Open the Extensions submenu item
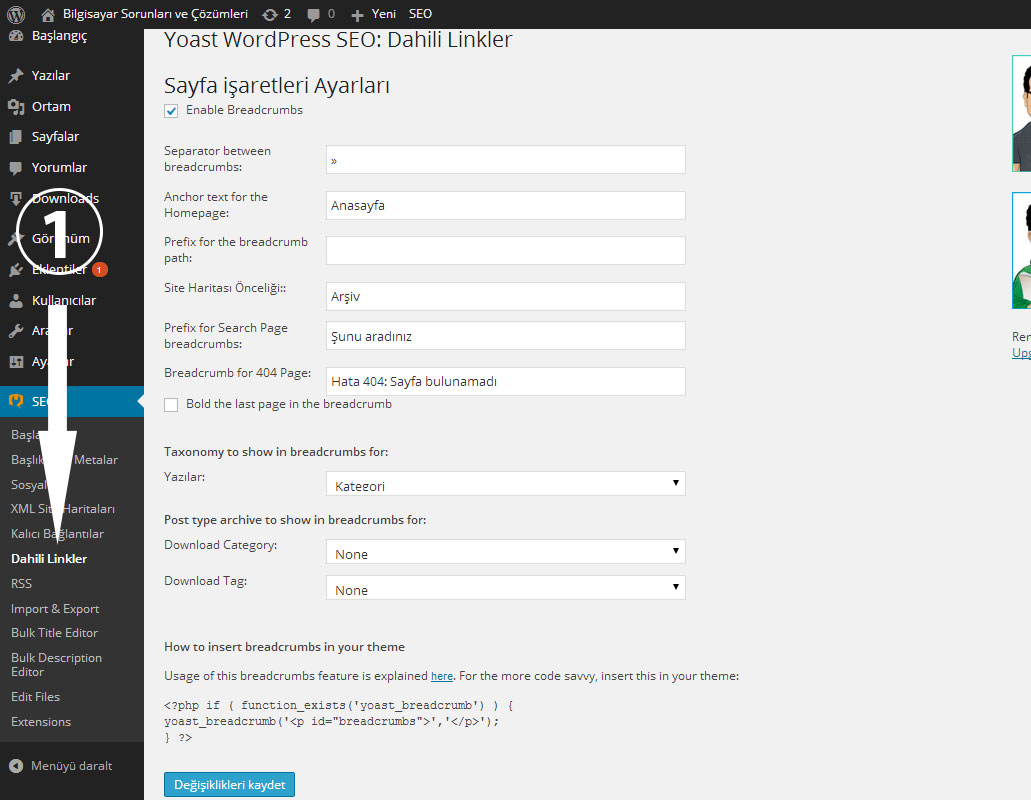This screenshot has width=1031, height=800. coord(41,722)
